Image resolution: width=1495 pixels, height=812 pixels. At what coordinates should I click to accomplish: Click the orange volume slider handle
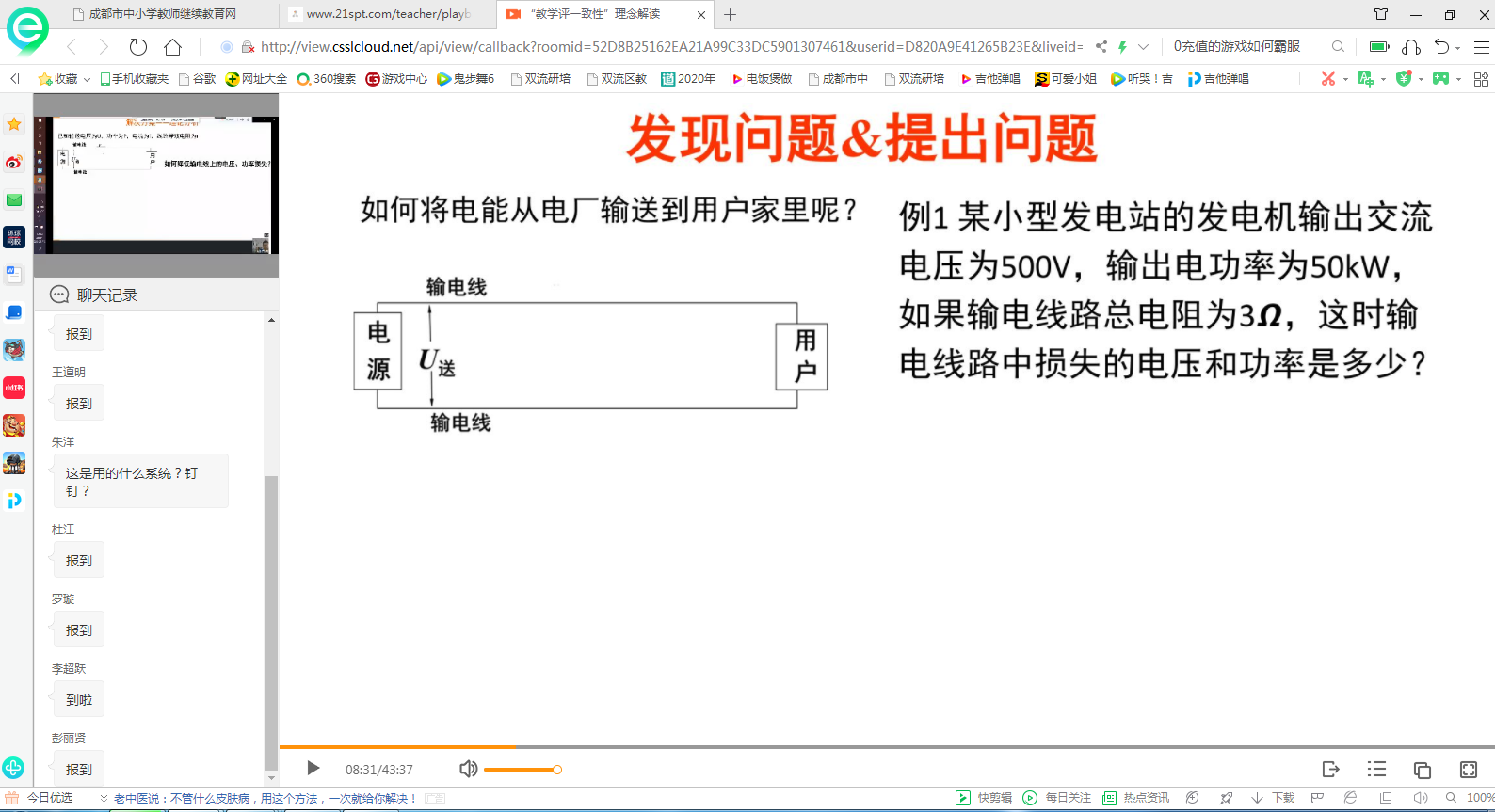pos(557,770)
